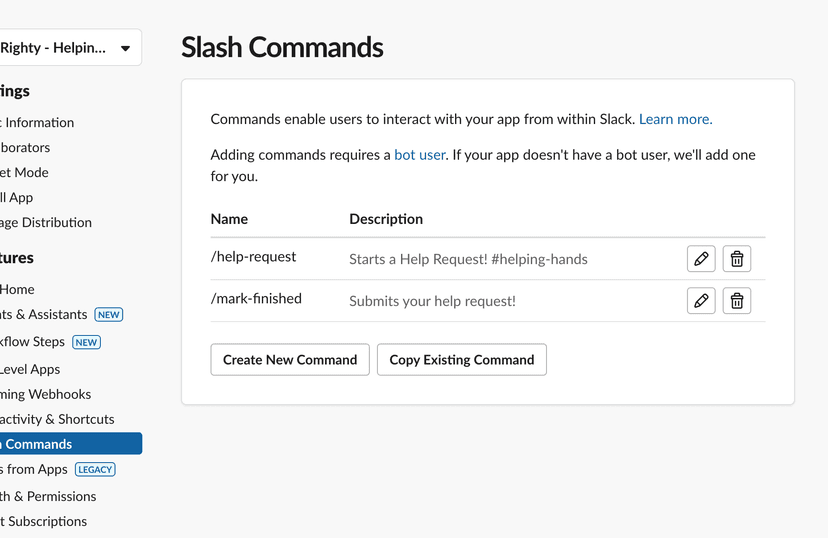Viewport: 828px width, 538px height.
Task: Select the /mark-finished command name
Action: (x=256, y=299)
